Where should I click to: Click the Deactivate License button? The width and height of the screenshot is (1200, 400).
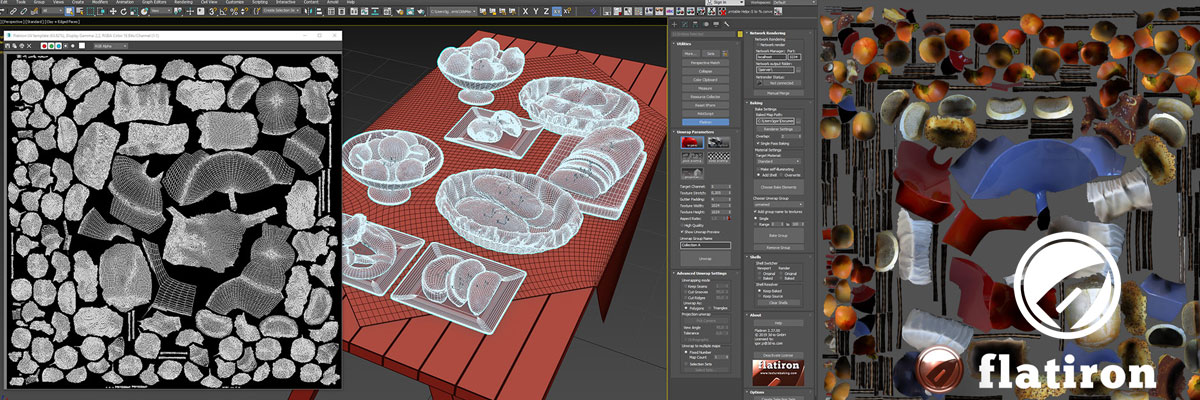click(x=778, y=355)
